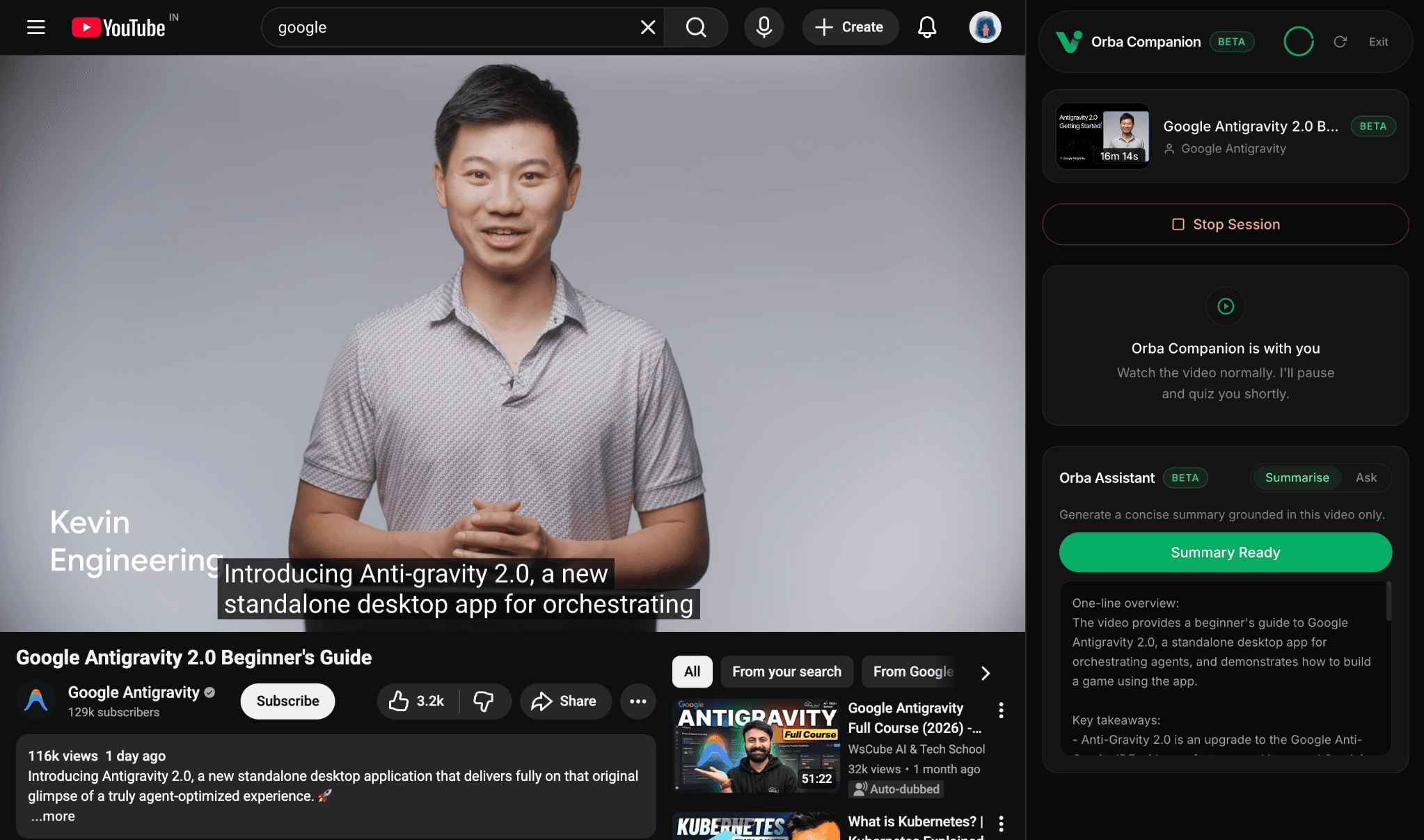Screen dimensions: 1424x840
Task: Click the Orba session progress ring
Action: coord(1299,42)
